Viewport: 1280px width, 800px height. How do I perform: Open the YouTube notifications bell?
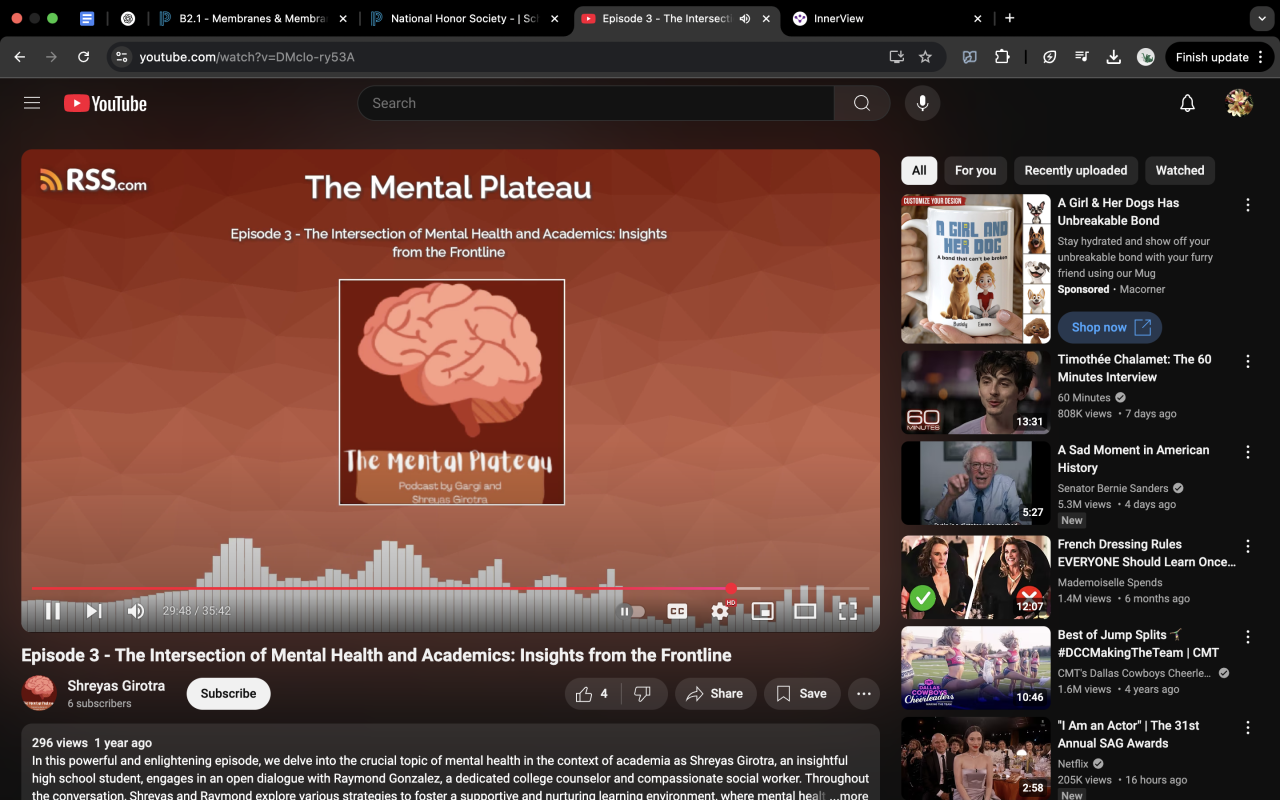tap(1187, 103)
